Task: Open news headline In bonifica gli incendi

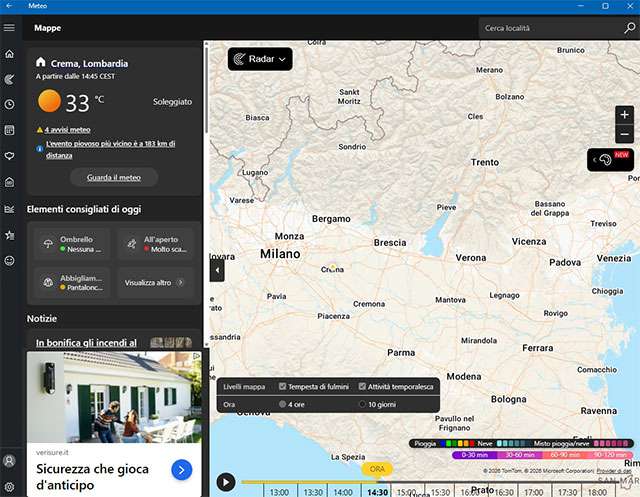Action: (86, 343)
